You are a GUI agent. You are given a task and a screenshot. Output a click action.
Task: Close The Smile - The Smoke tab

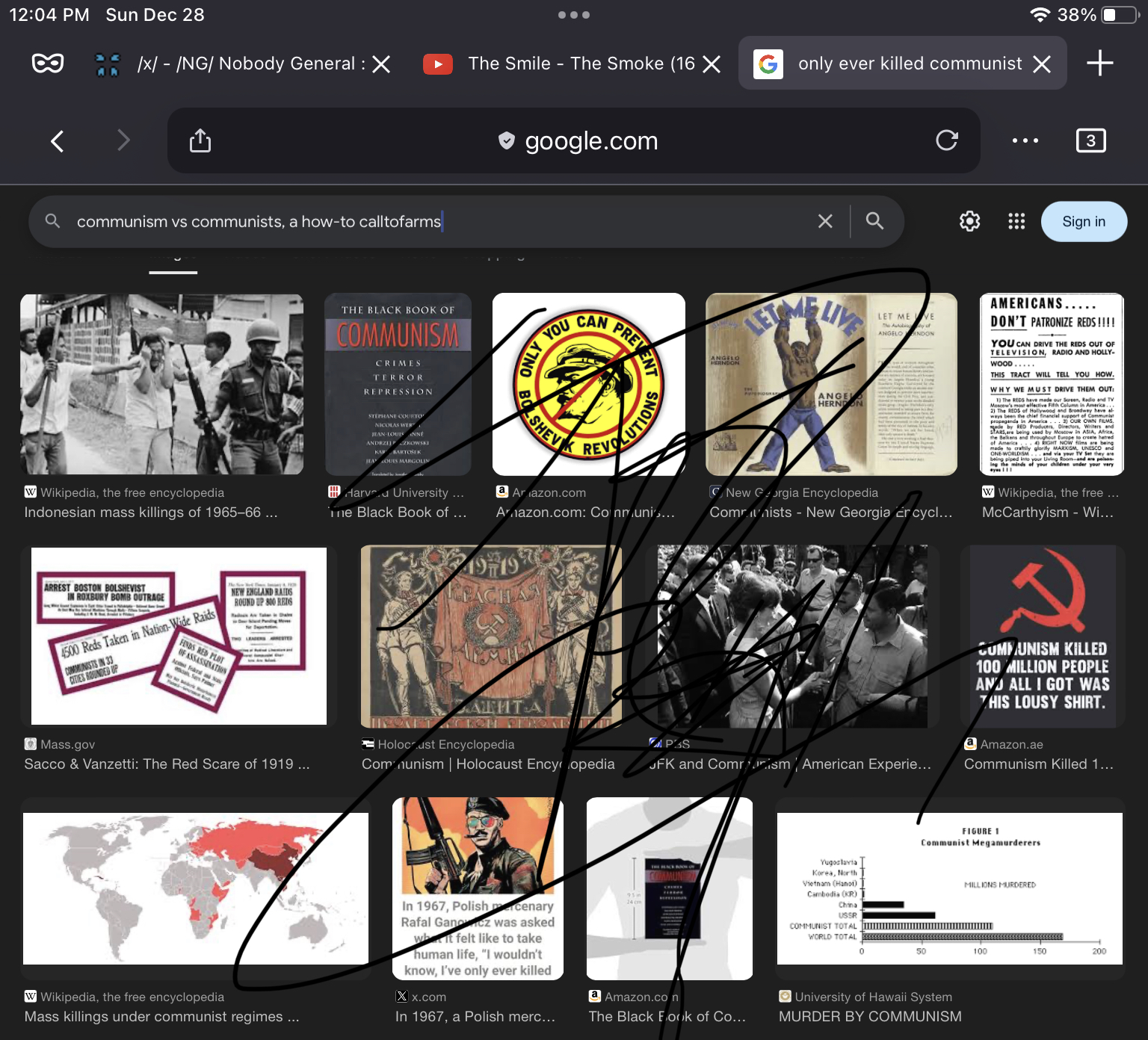712,64
